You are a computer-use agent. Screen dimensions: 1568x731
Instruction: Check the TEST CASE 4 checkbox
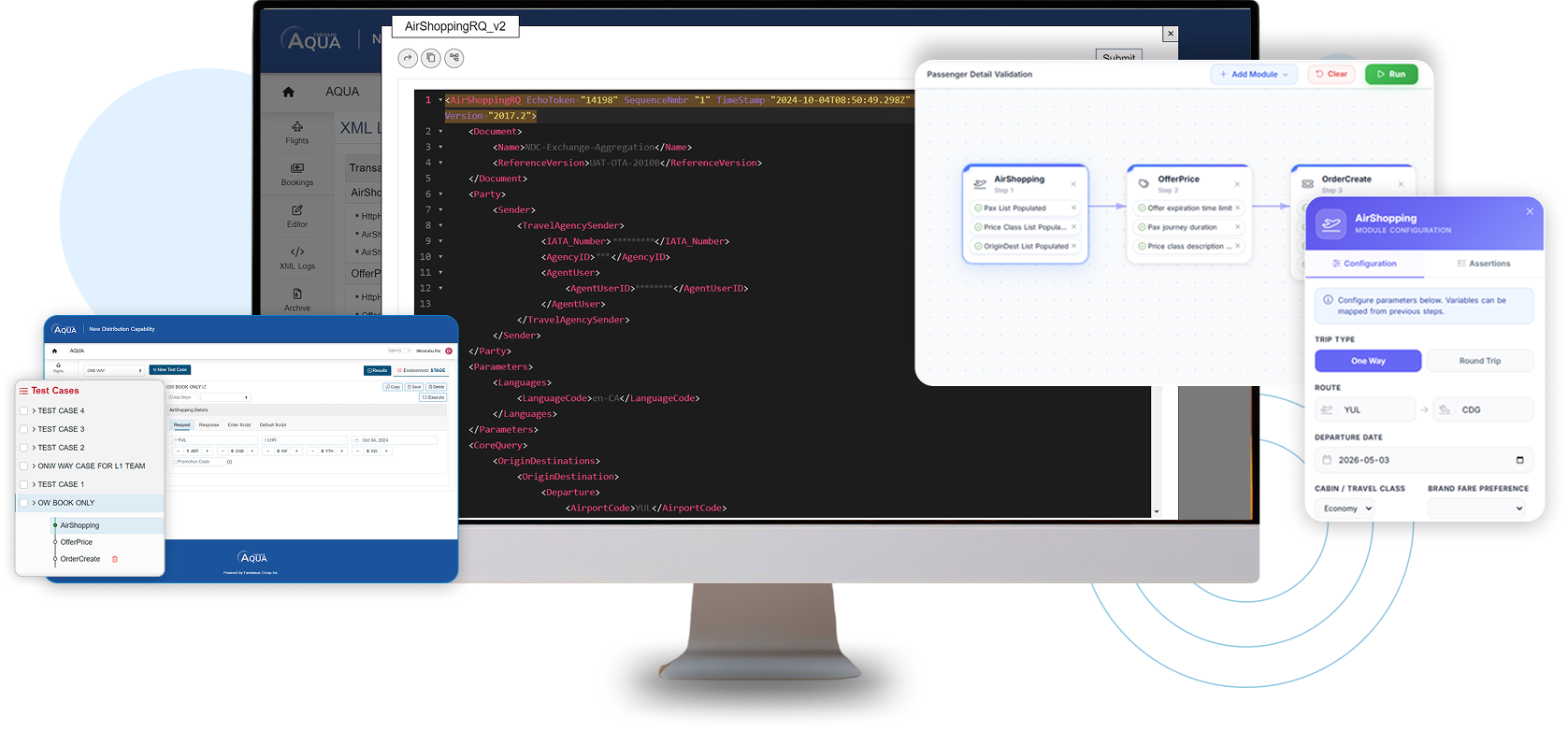coord(24,411)
